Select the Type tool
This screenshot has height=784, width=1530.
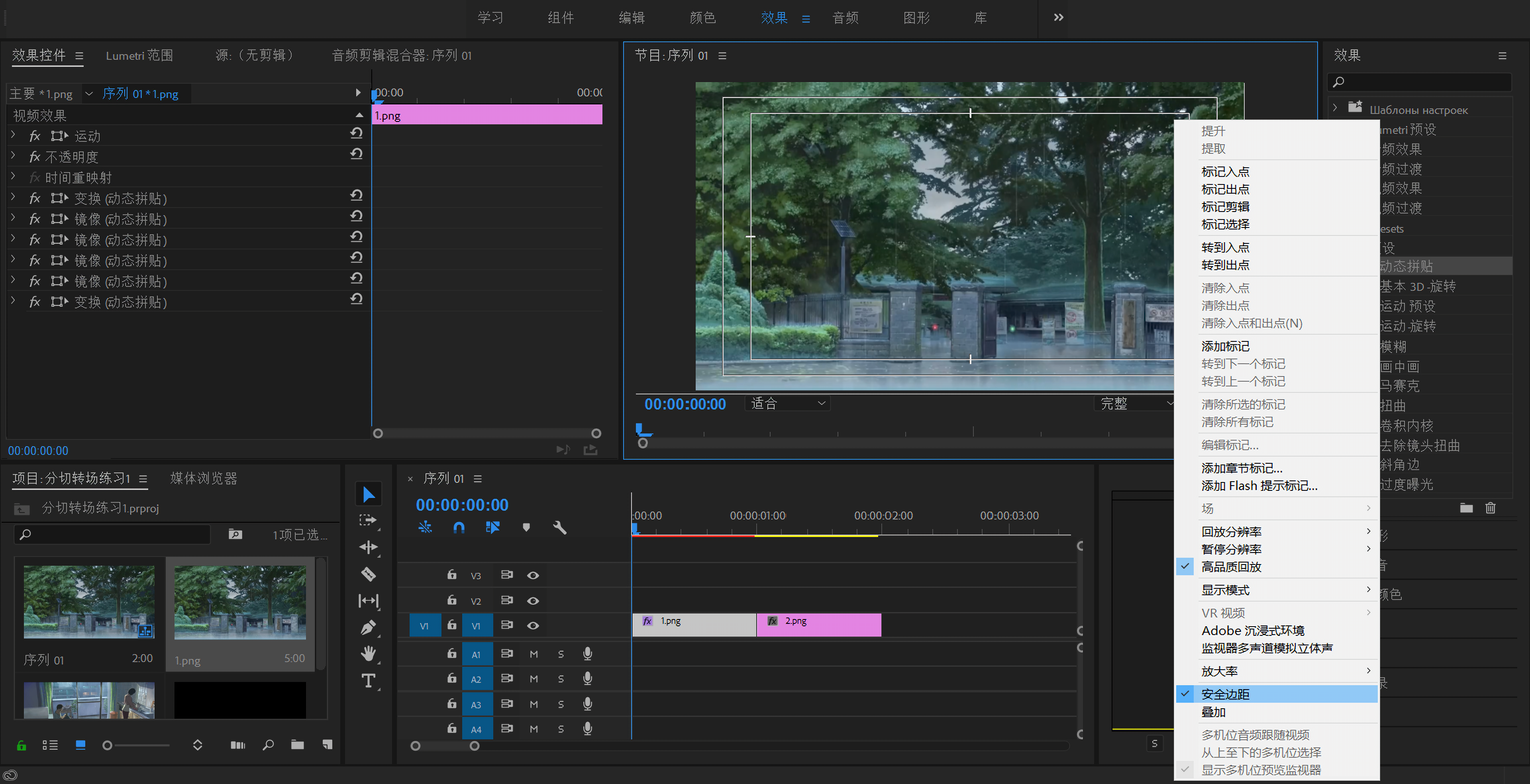pyautogui.click(x=368, y=681)
